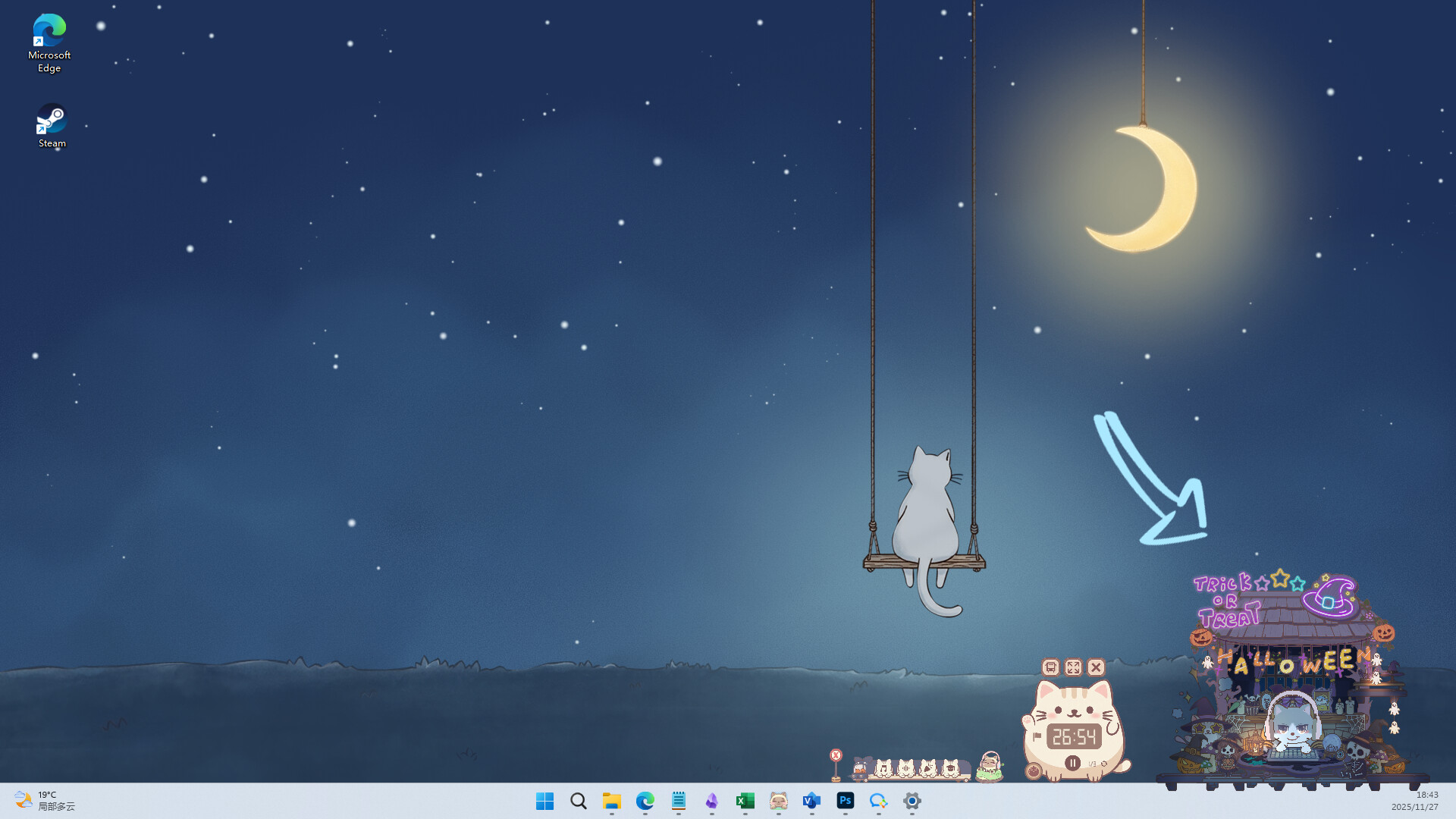
Task: Open Obsidian from the taskbar
Action: (711, 802)
